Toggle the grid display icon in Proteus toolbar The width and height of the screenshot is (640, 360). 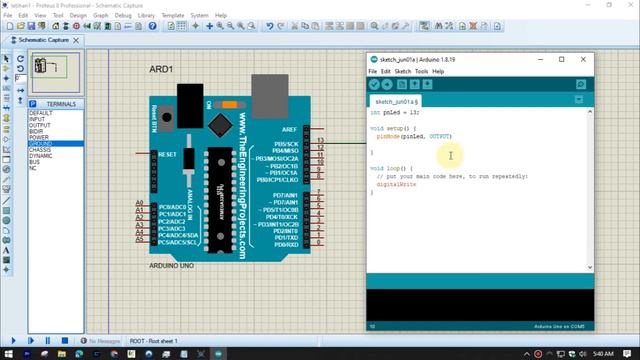click(181, 26)
